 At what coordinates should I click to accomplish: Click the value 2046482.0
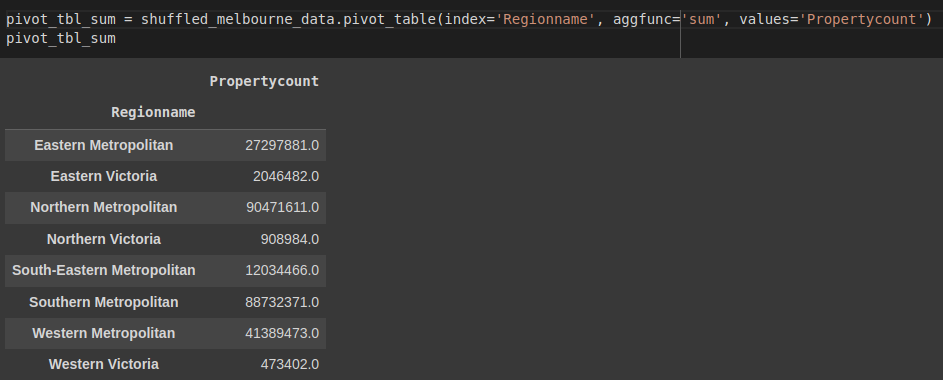(286, 177)
